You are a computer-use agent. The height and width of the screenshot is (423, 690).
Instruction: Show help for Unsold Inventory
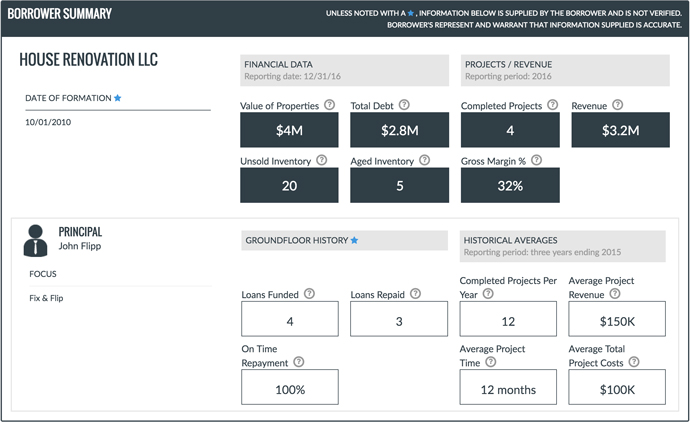tap(321, 160)
